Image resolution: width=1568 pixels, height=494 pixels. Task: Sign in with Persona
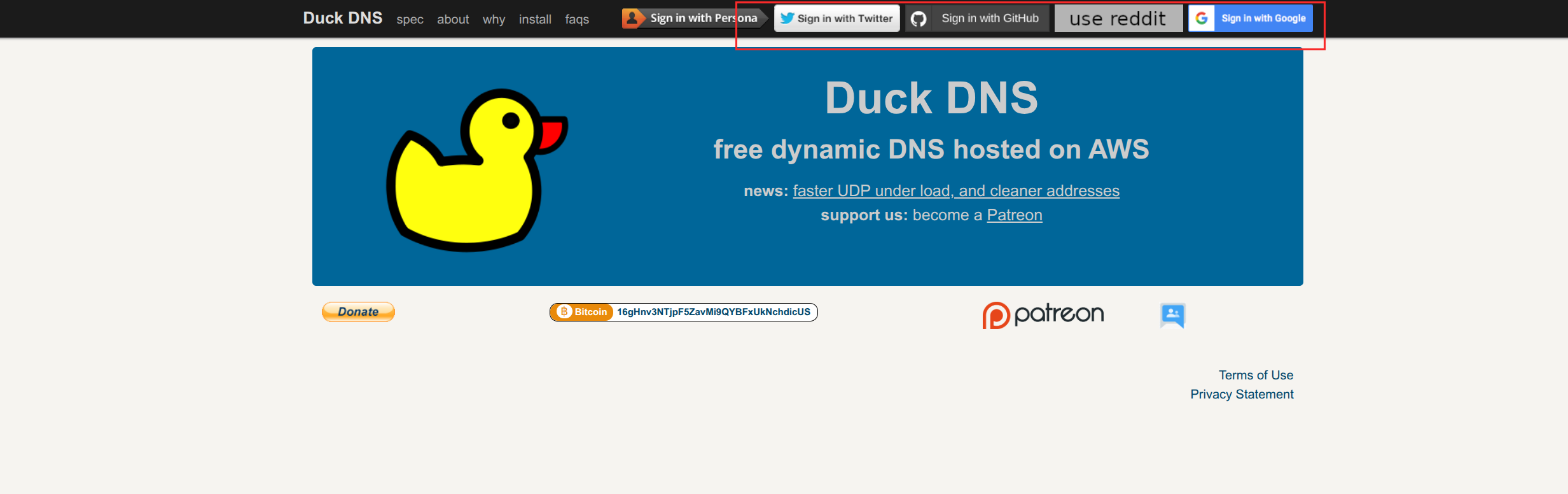(695, 18)
